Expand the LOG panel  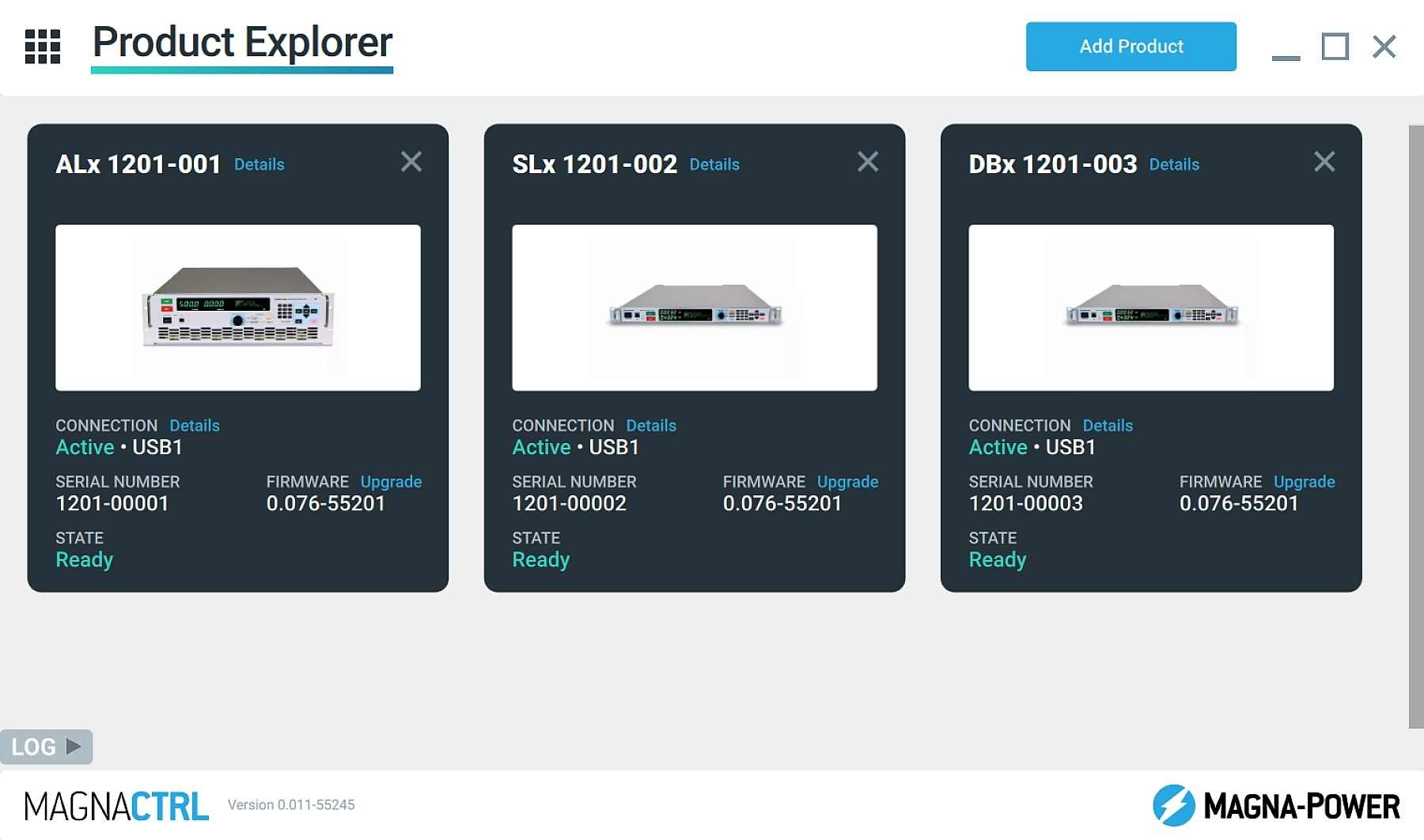pos(46,747)
